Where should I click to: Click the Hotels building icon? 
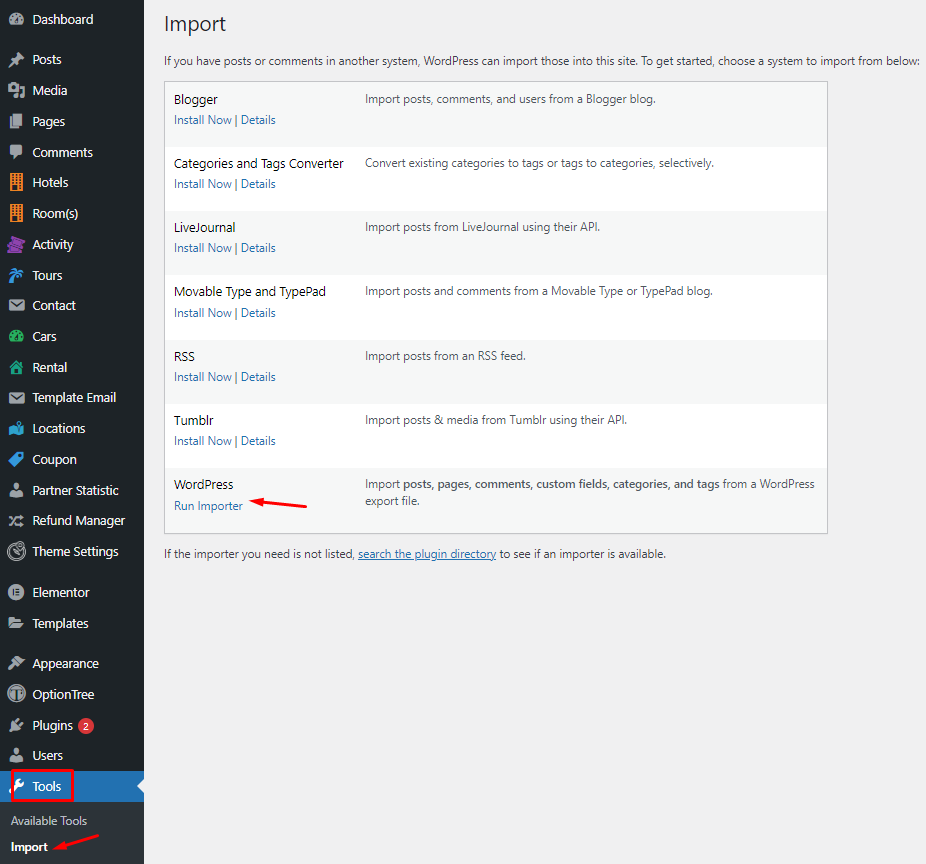(17, 182)
